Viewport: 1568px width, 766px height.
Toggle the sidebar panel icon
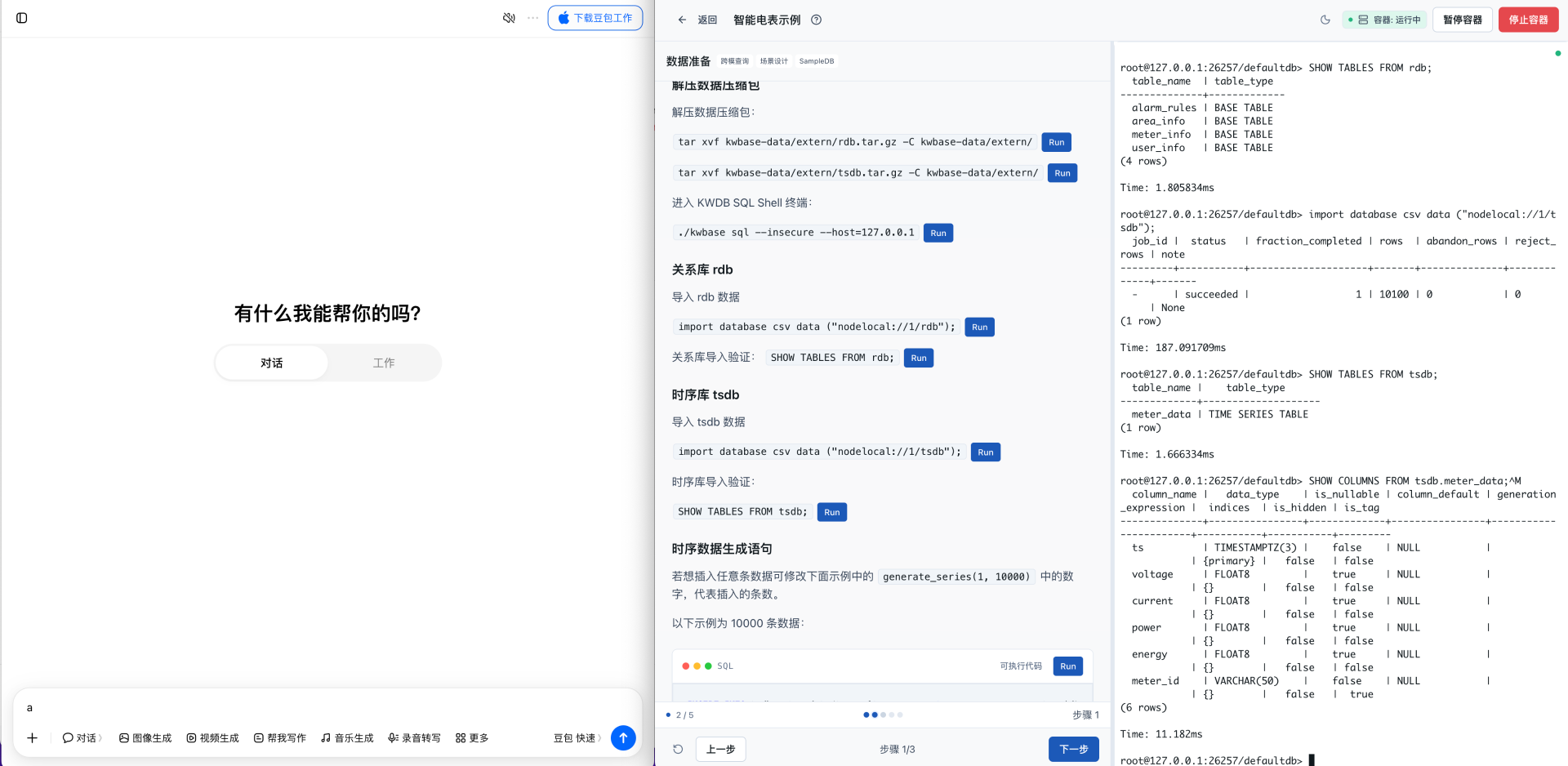point(22,18)
